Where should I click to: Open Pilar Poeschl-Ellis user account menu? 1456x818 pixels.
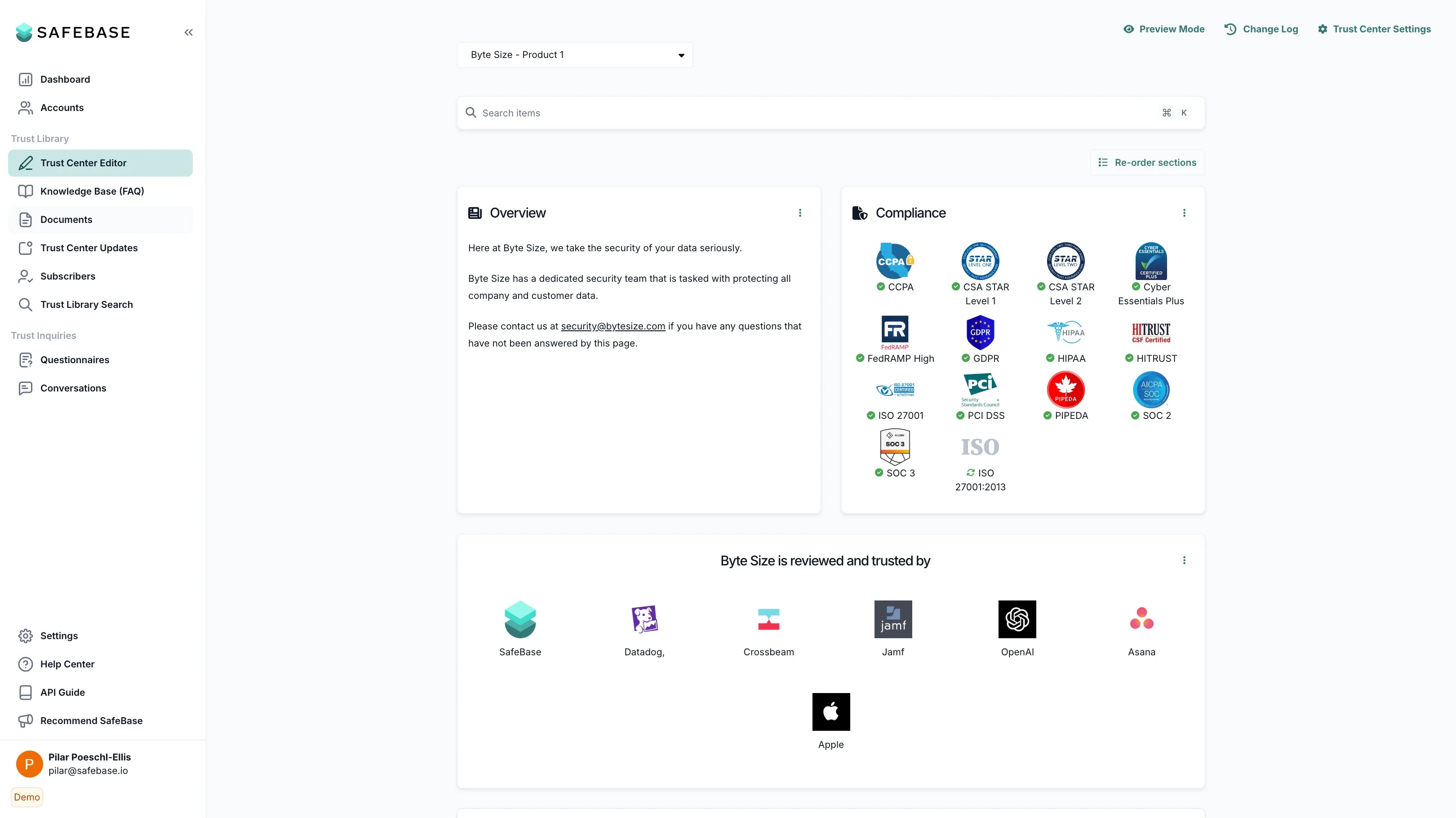click(89, 763)
